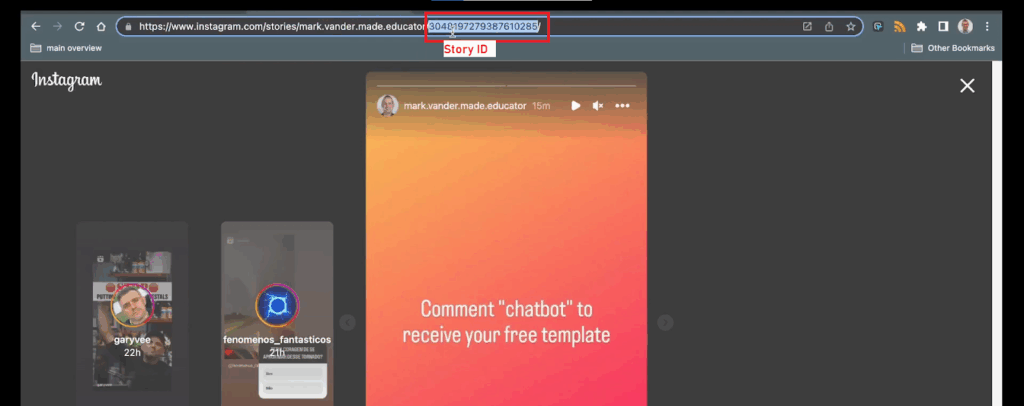Image resolution: width=1024 pixels, height=406 pixels.
Task: Play the Instagram story
Action: pos(576,106)
